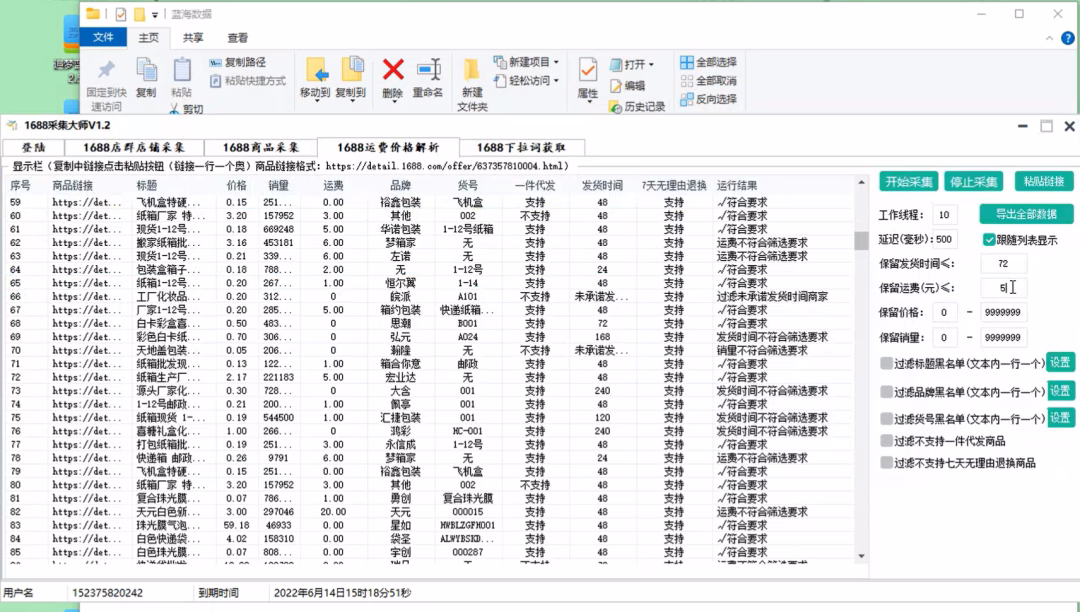The width and height of the screenshot is (1080, 612).
Task: Click the Select All (全部选择) icon
Action: tap(687, 62)
